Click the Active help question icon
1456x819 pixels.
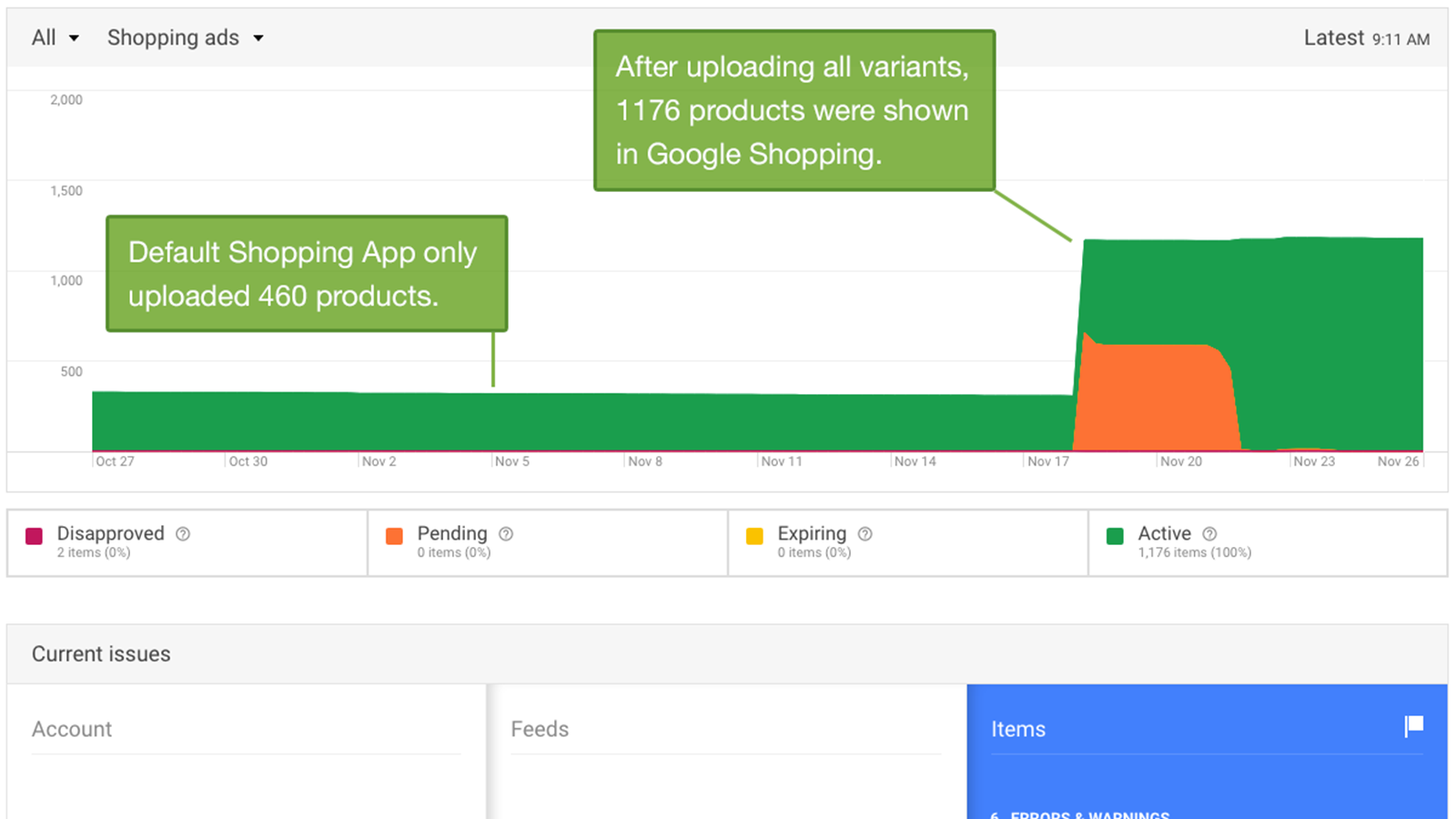(1209, 534)
